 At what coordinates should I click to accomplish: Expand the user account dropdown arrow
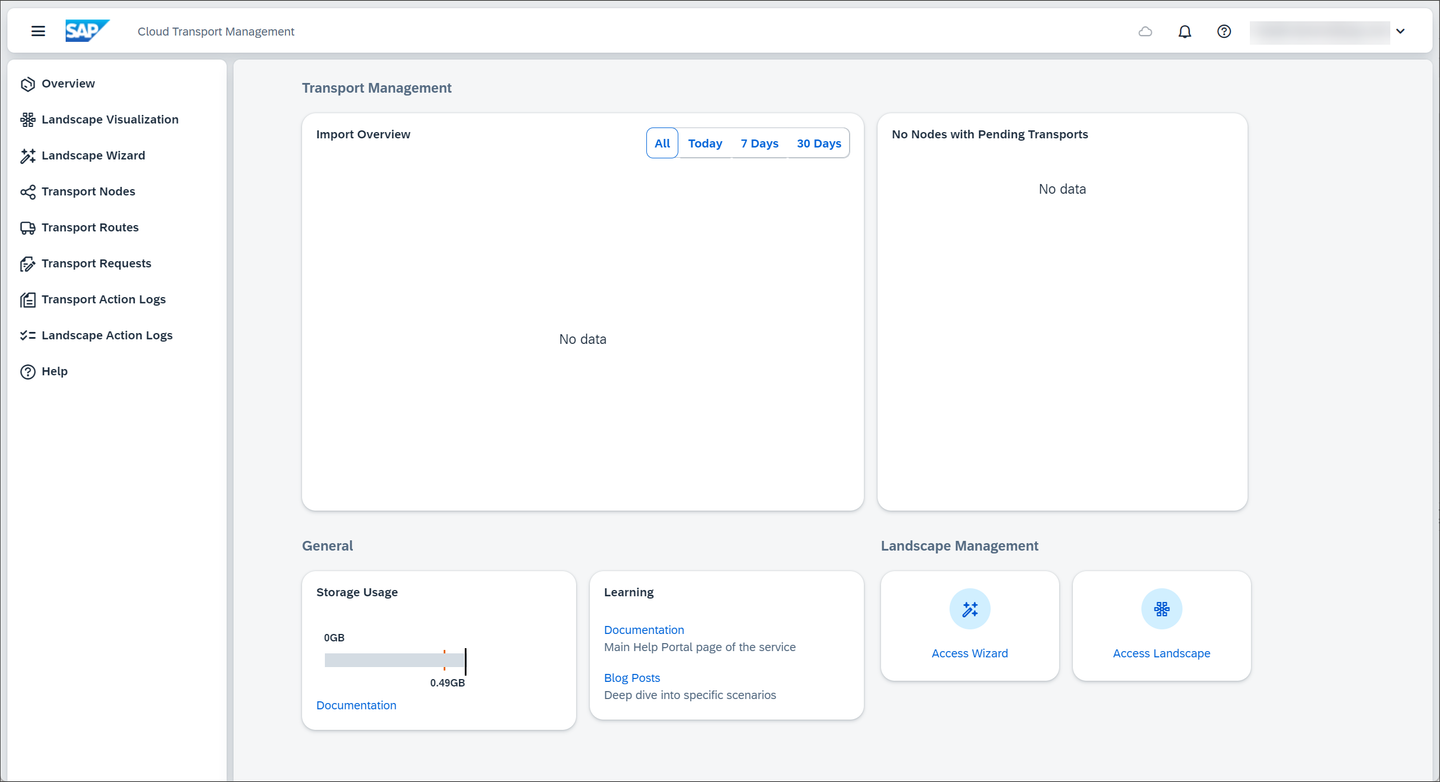point(1400,31)
